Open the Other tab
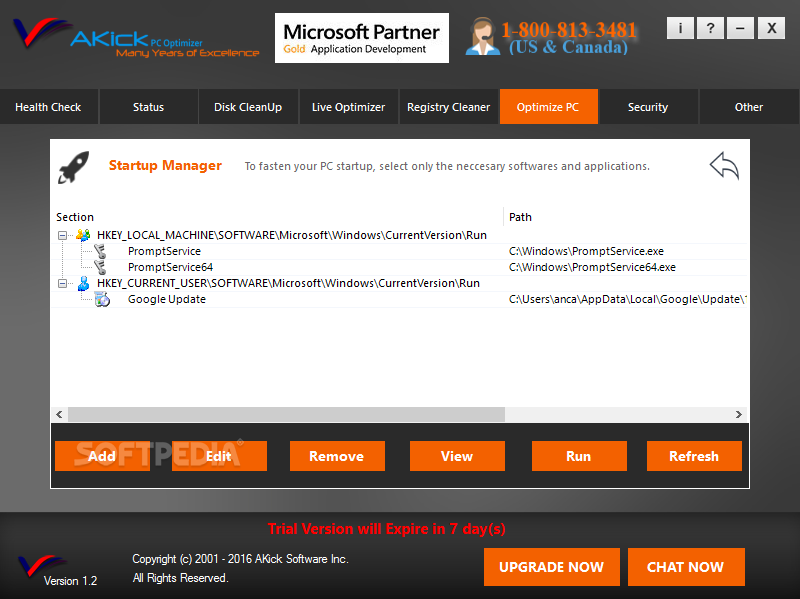Viewport: 800px width, 599px height. [748, 107]
